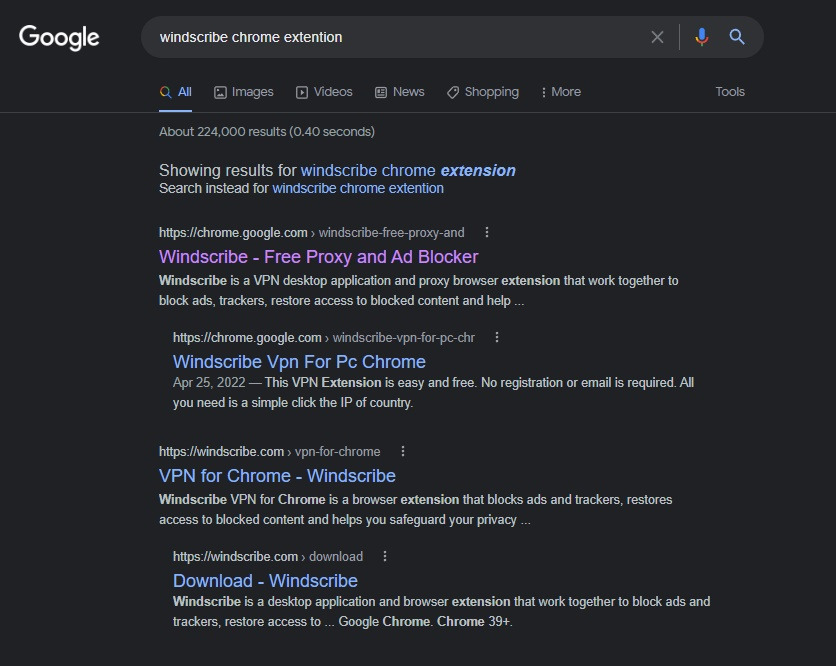Open options menu for windscribe-free-proxy-and result

point(487,232)
